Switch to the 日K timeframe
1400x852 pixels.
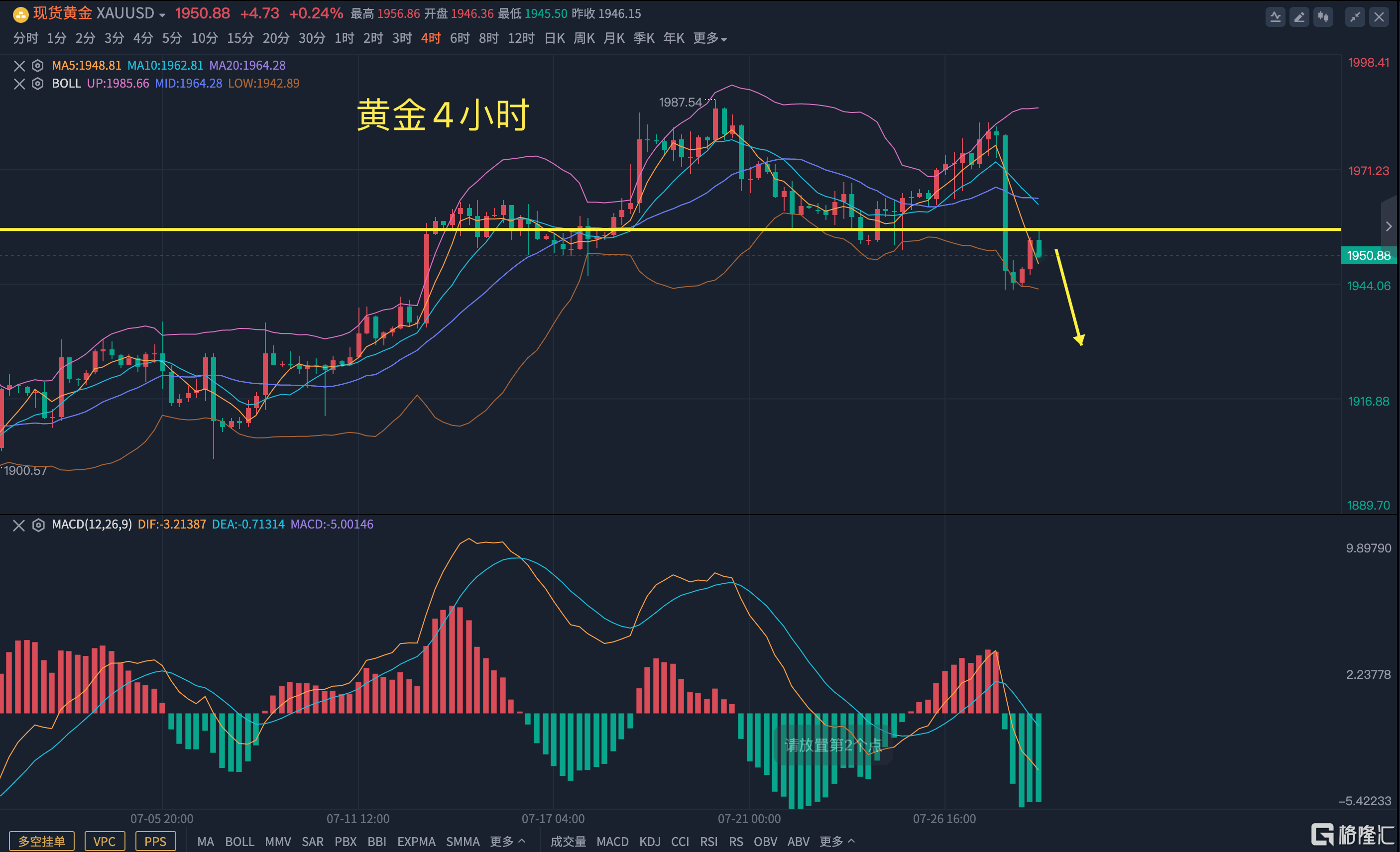pos(555,38)
